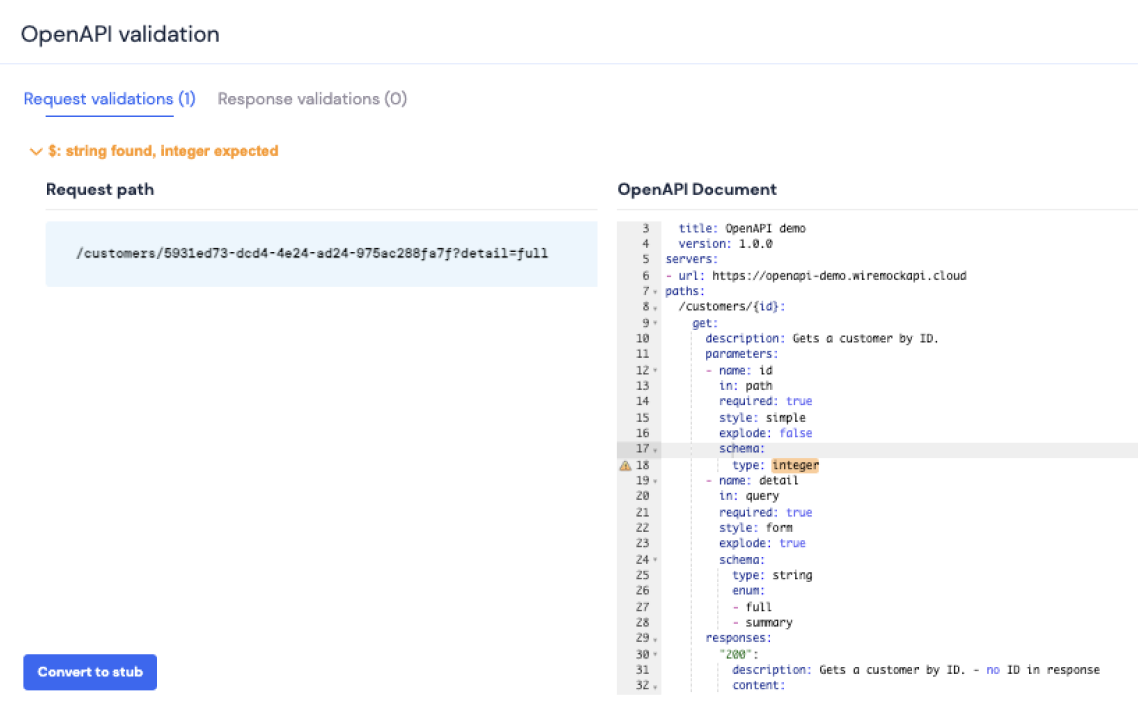Fold line 7 paths section
Screen dimensions: 1138x714
click(x=655, y=292)
